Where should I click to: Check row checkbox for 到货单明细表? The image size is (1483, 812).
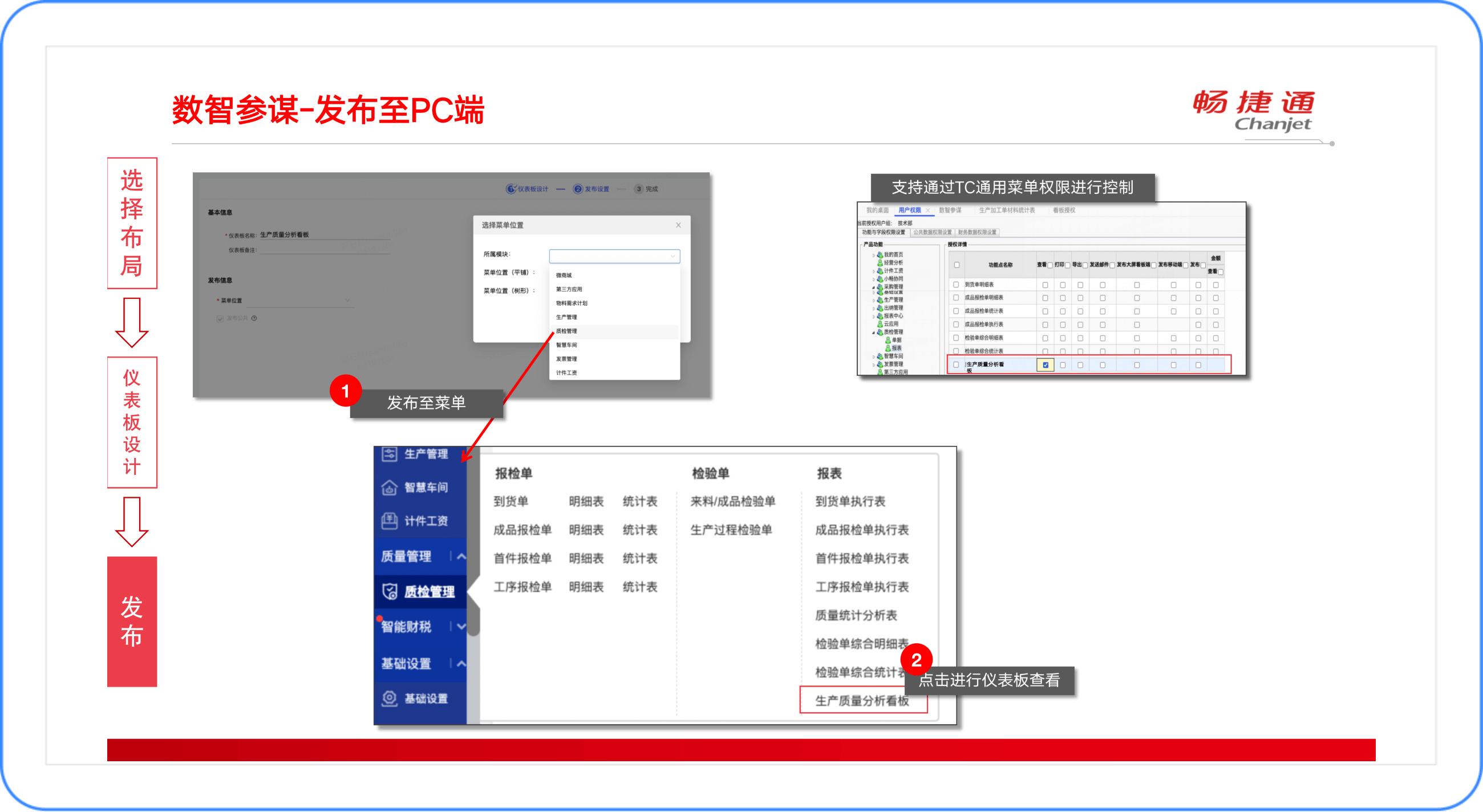pyautogui.click(x=956, y=285)
